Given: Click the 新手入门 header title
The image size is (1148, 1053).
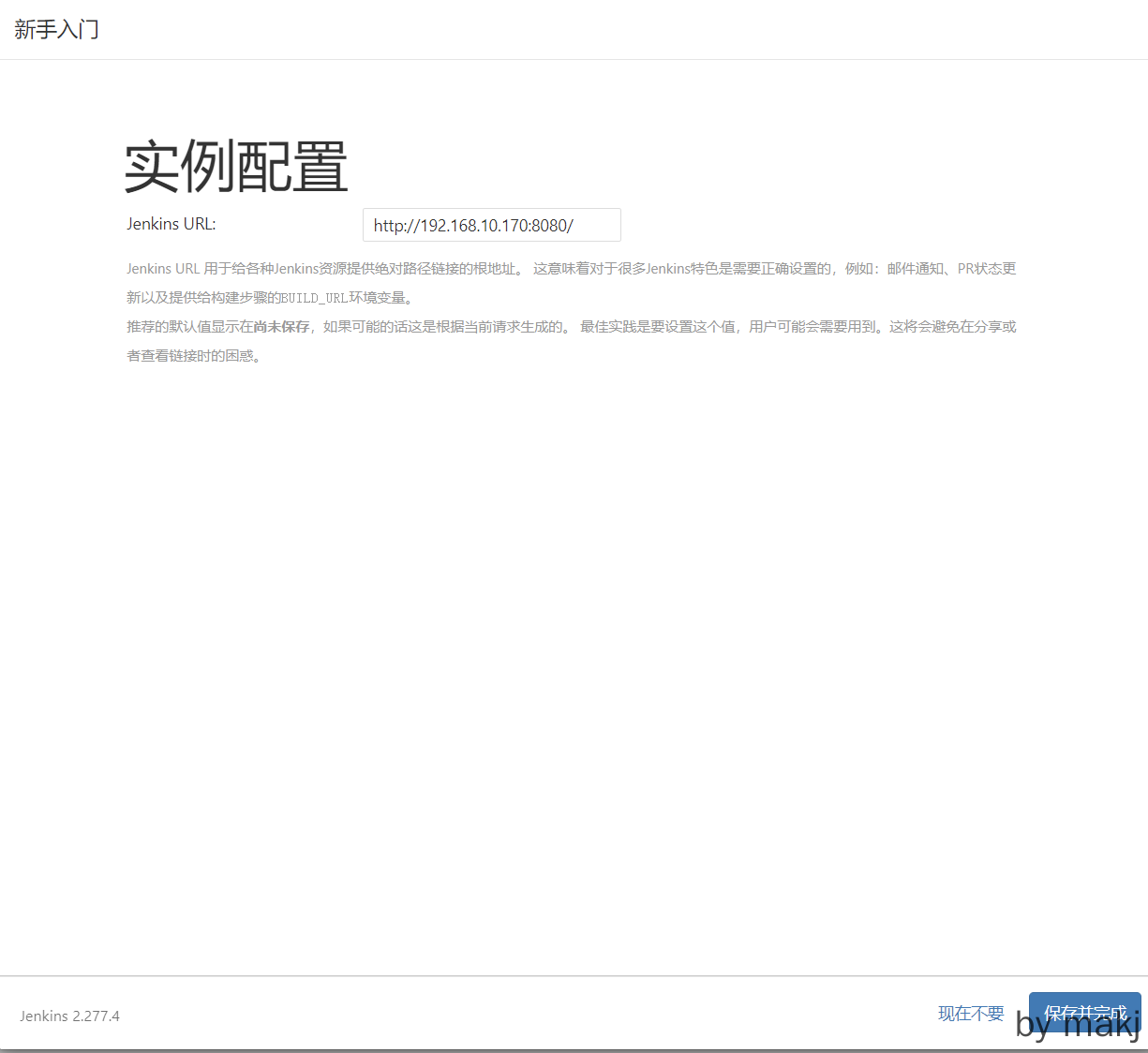Looking at the screenshot, I should tap(56, 29).
